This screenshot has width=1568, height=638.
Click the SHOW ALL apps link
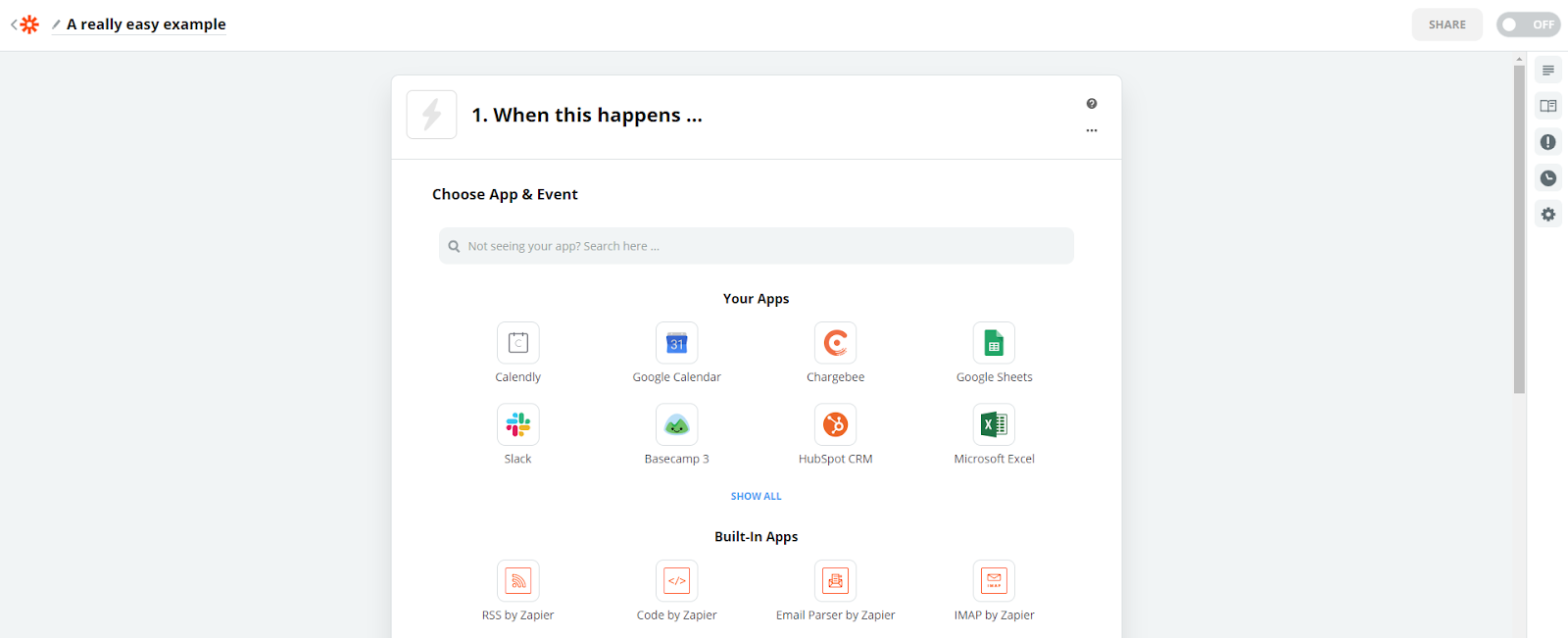tap(757, 497)
